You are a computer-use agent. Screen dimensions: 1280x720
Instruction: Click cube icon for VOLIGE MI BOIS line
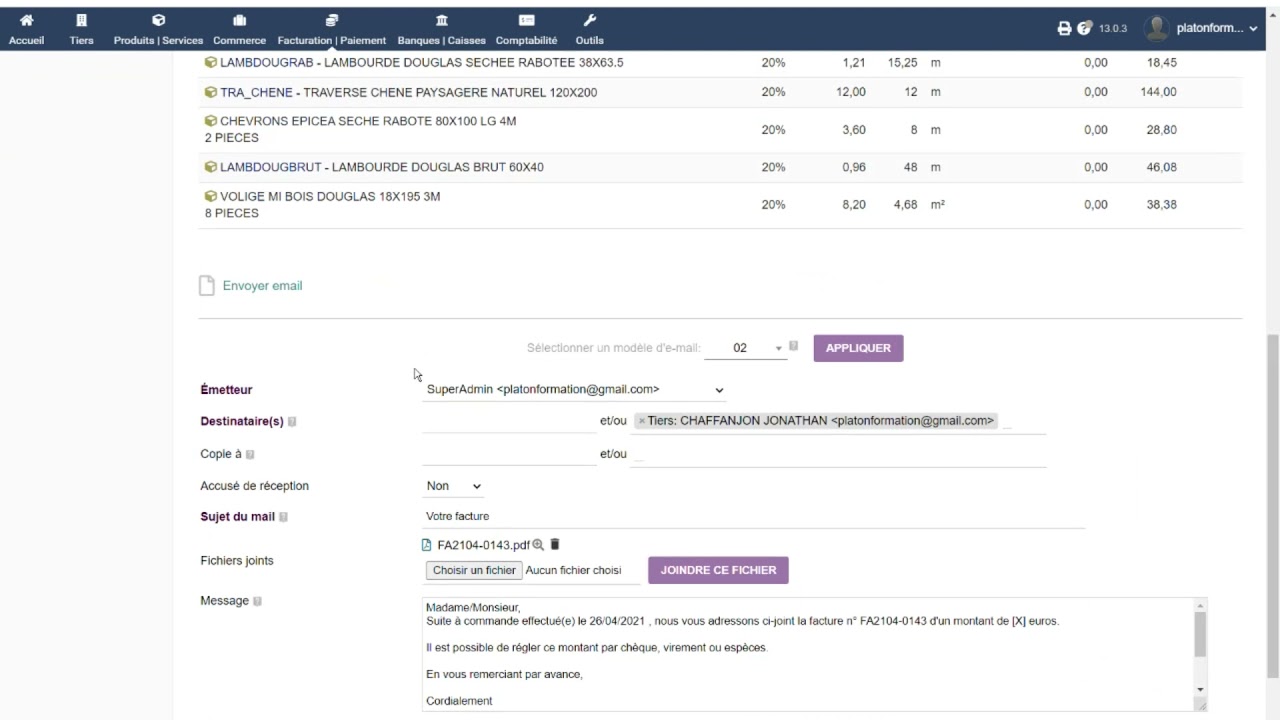tap(210, 196)
